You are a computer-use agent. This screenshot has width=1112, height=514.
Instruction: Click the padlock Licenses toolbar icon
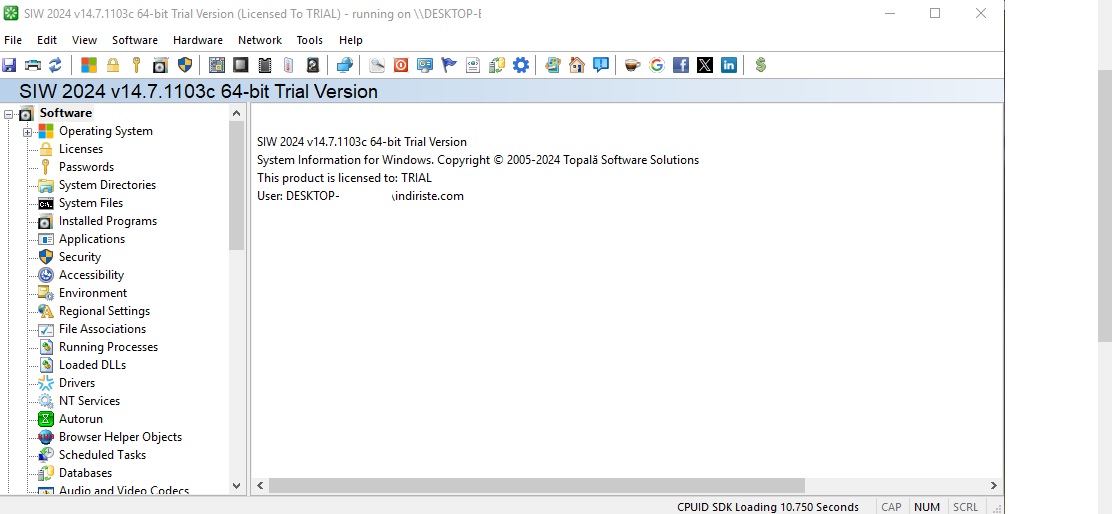113,65
